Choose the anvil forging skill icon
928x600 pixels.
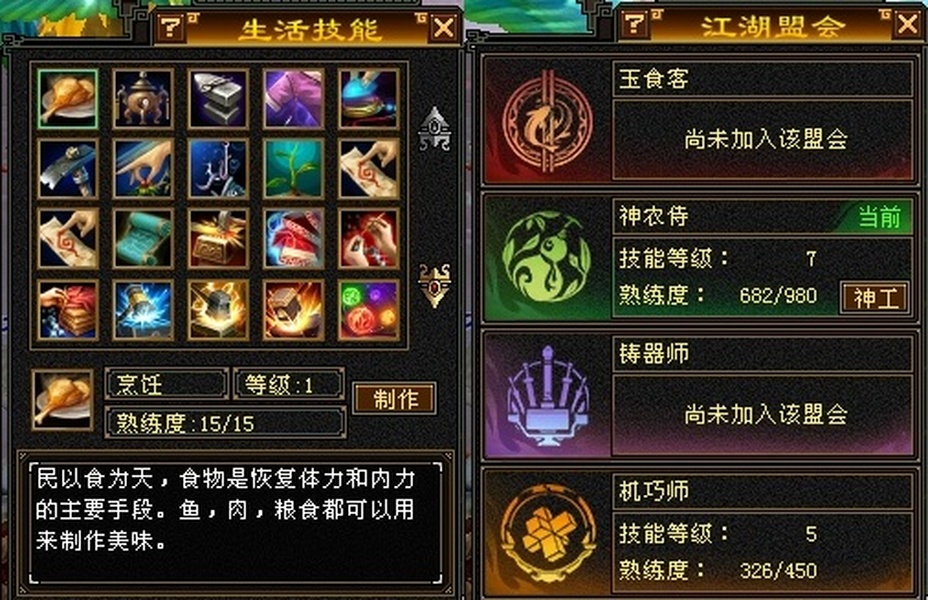tap(218, 99)
